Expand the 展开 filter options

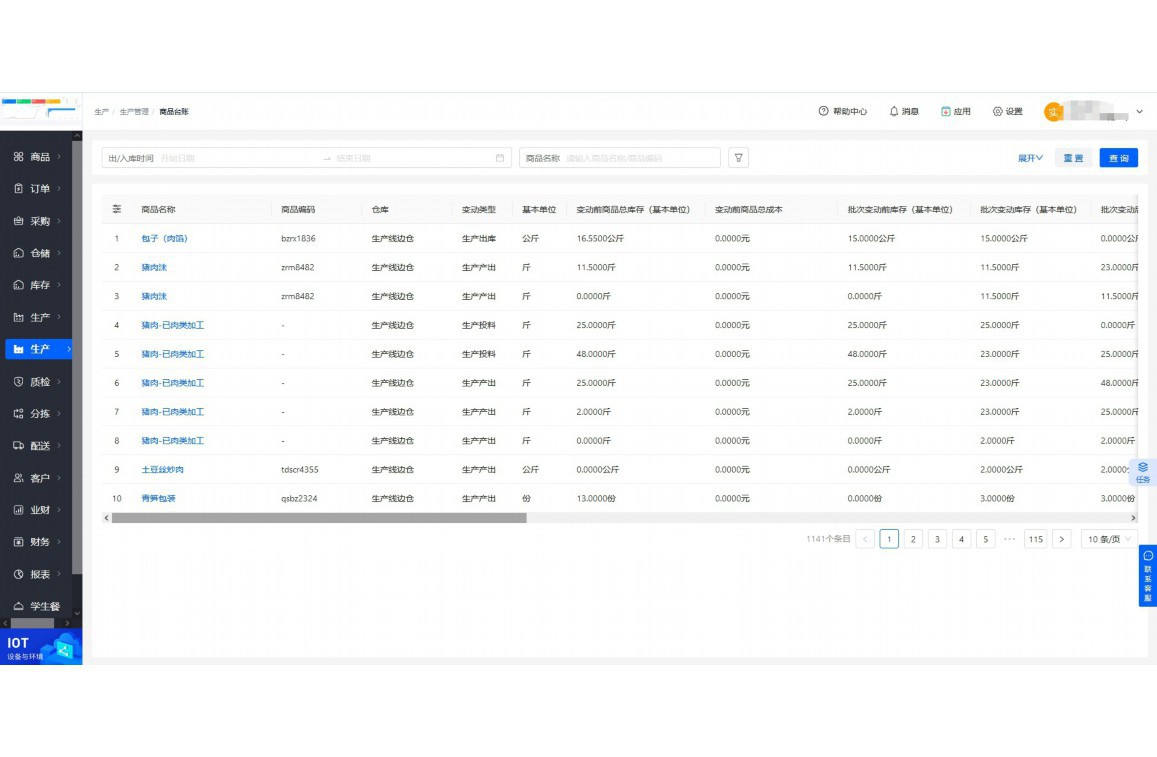coord(1030,158)
